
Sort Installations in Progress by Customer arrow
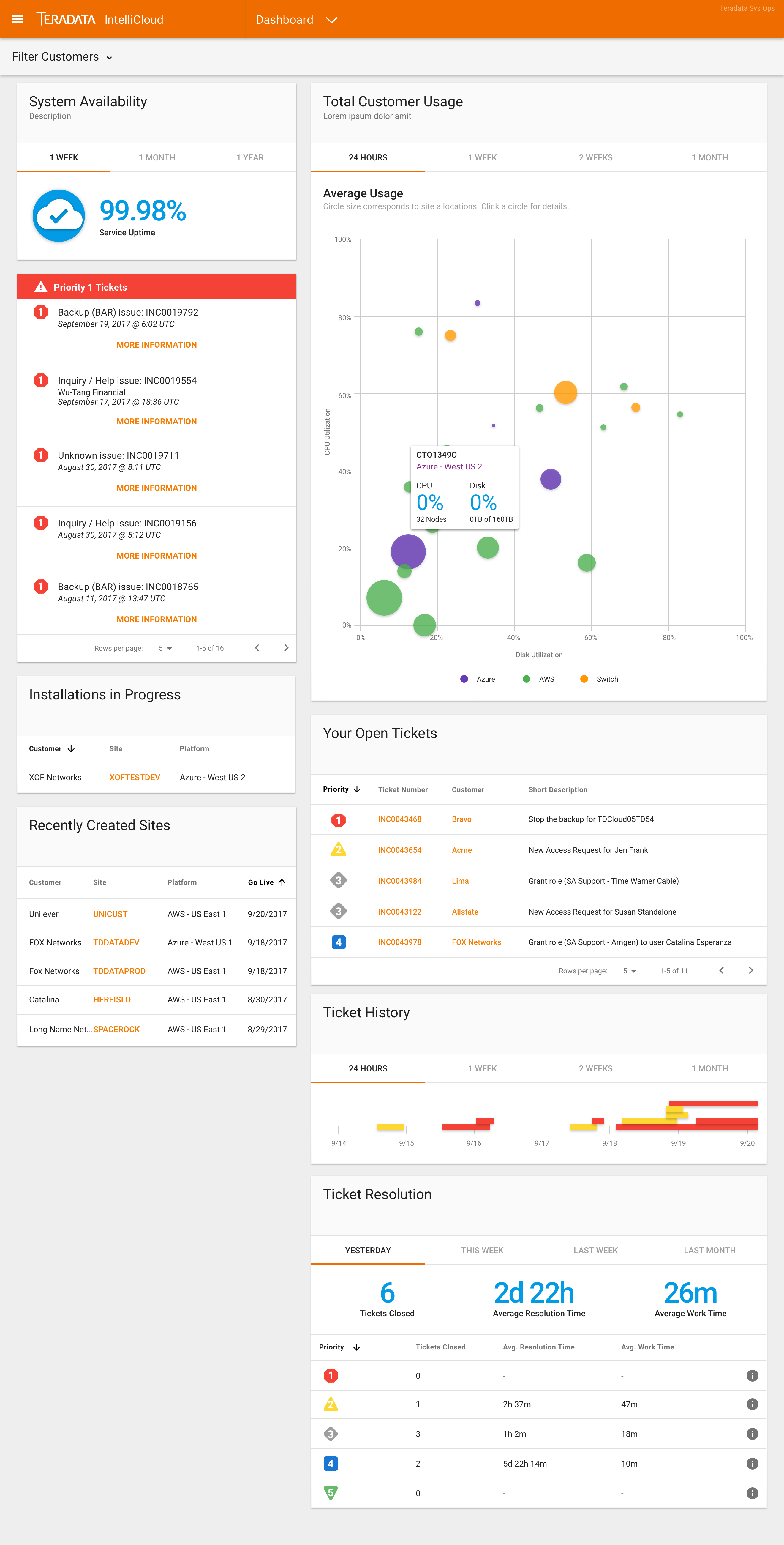tap(71, 748)
